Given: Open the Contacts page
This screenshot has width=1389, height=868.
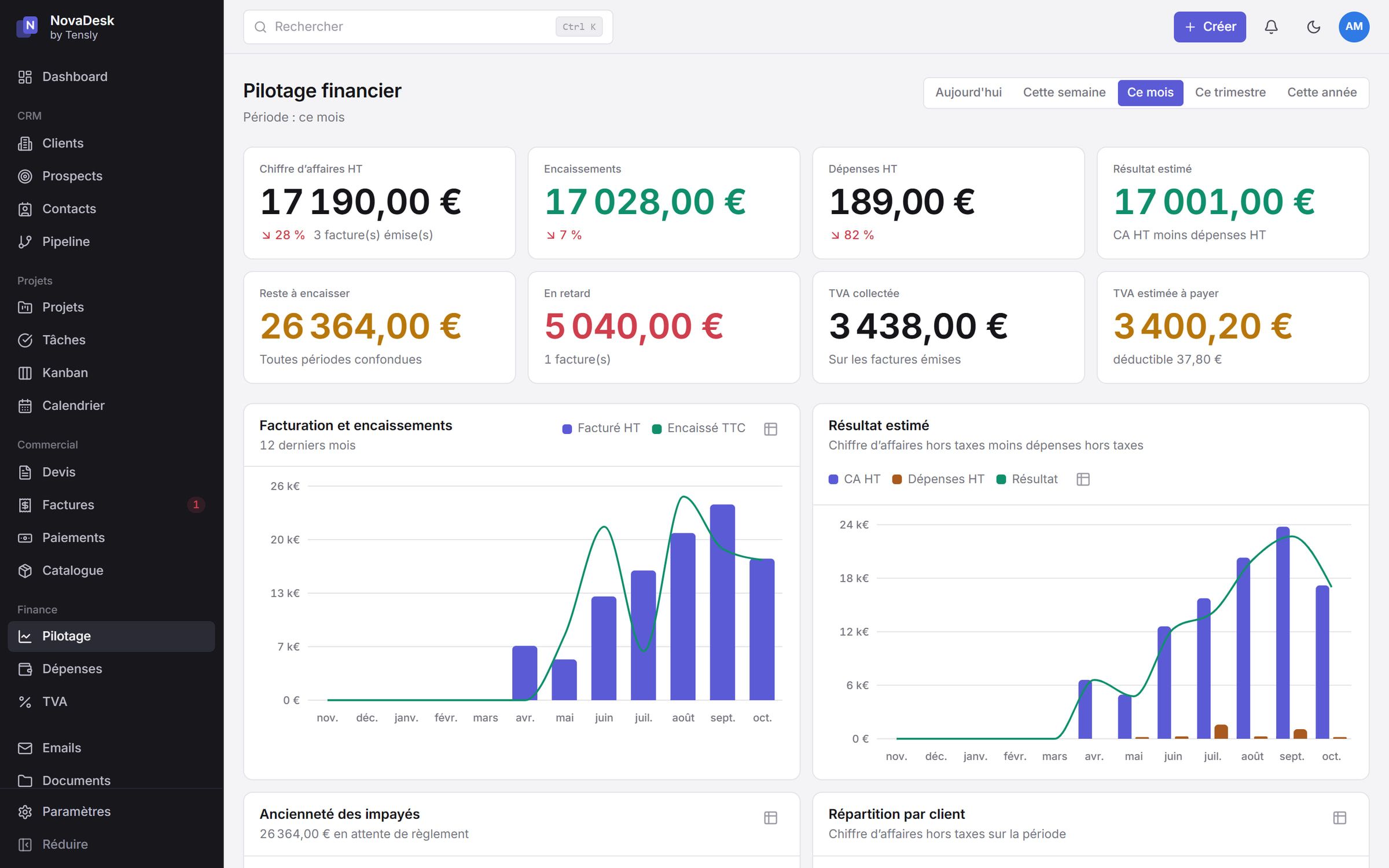Looking at the screenshot, I should [x=111, y=209].
